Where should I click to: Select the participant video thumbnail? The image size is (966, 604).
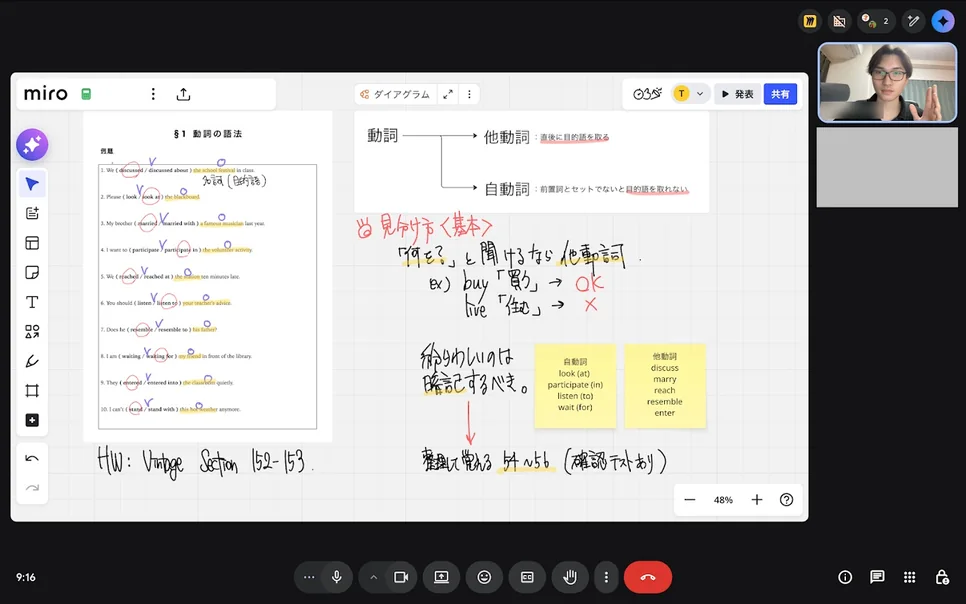(887, 83)
